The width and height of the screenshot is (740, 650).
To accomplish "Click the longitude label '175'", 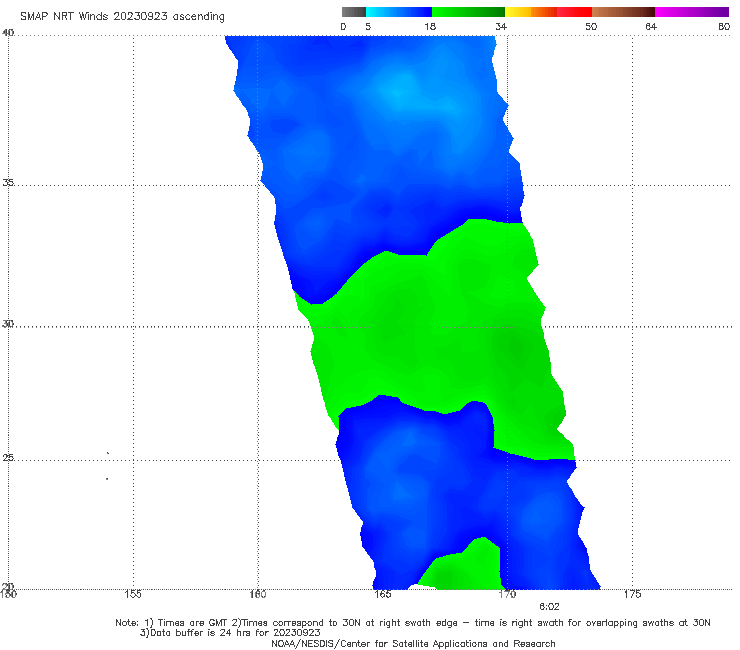I will click(632, 594).
